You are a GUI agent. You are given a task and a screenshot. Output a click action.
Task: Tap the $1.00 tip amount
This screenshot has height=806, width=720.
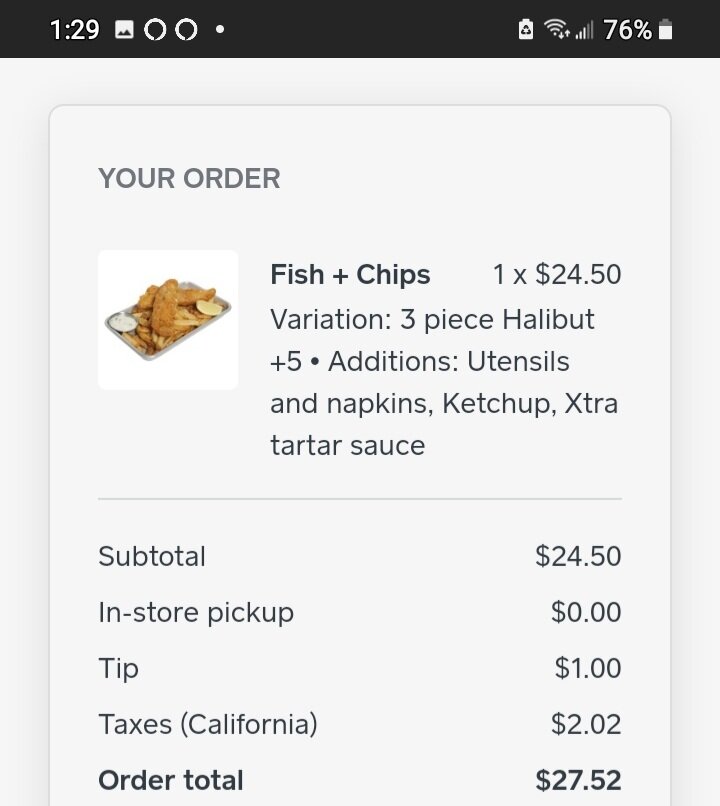coord(588,668)
